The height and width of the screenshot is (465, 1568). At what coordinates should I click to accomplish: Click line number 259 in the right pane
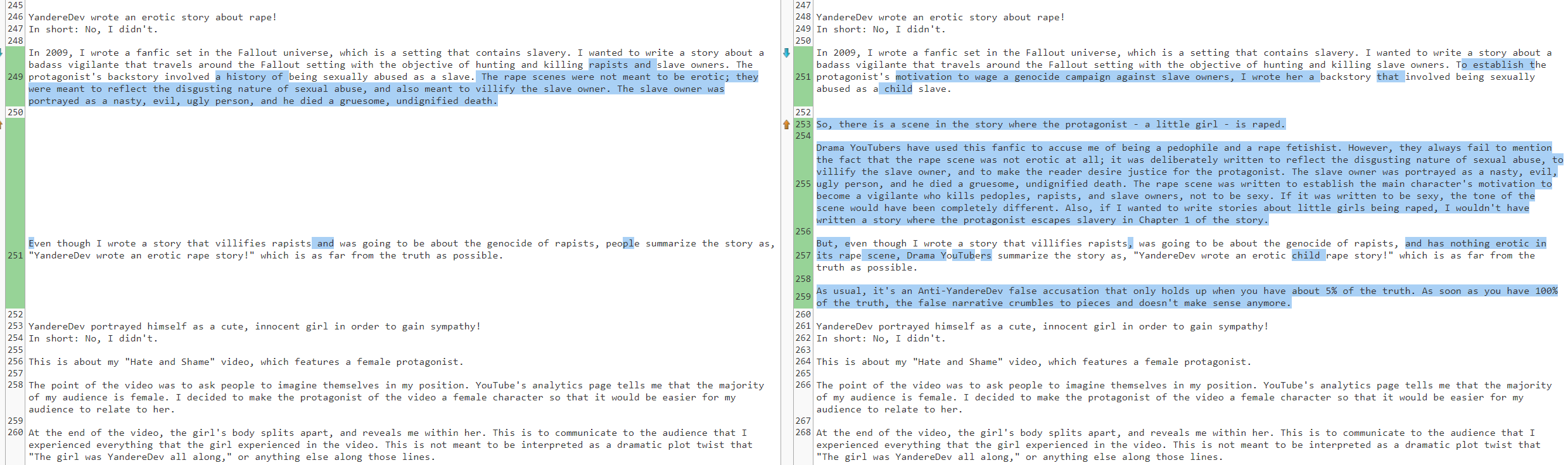coord(803,296)
